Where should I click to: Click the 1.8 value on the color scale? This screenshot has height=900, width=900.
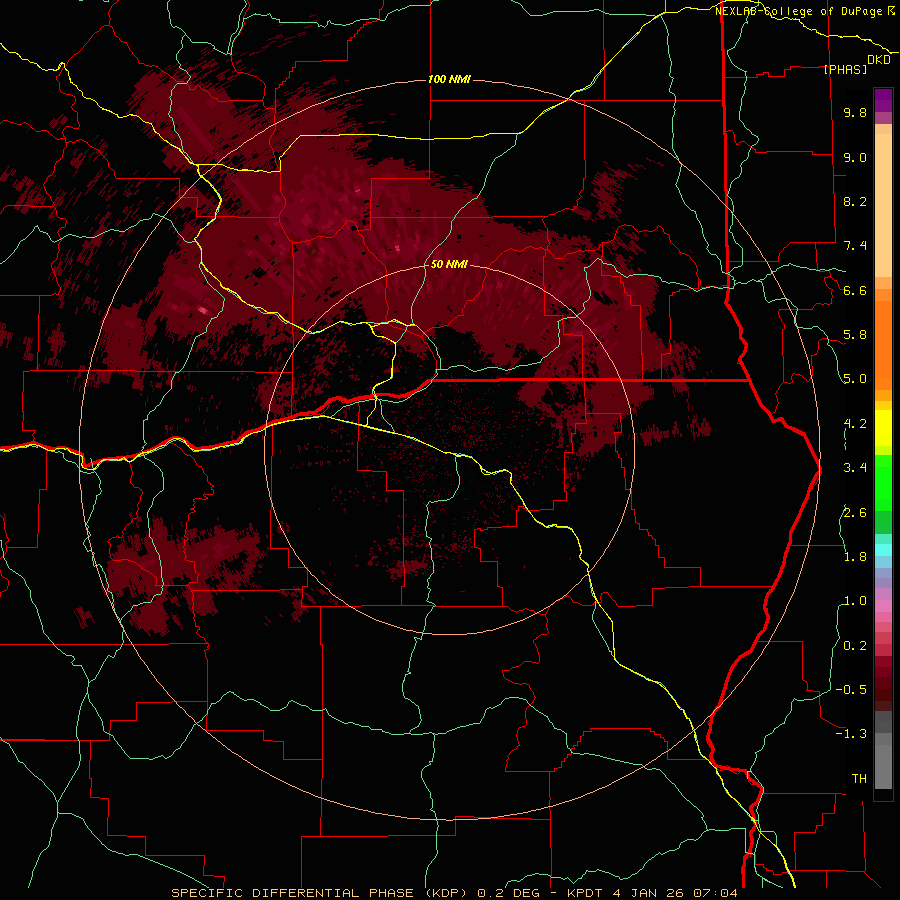pyautogui.click(x=855, y=557)
